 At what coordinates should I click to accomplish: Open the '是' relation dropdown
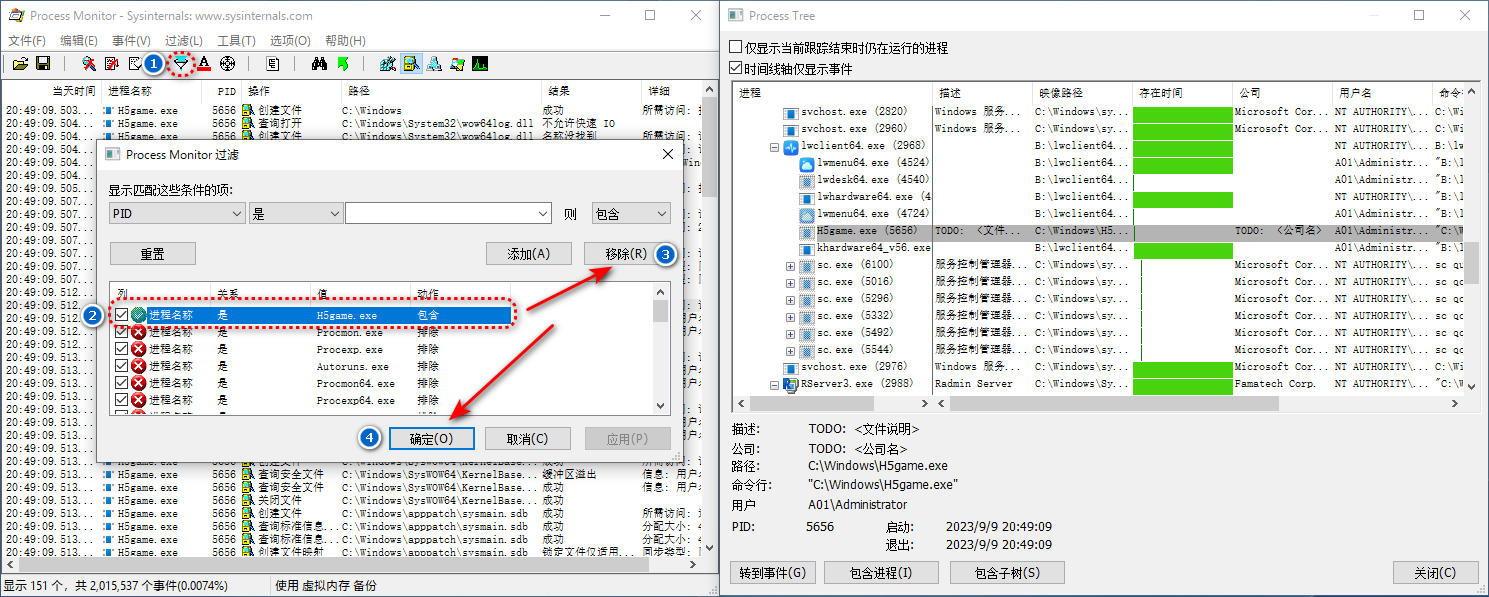point(296,213)
